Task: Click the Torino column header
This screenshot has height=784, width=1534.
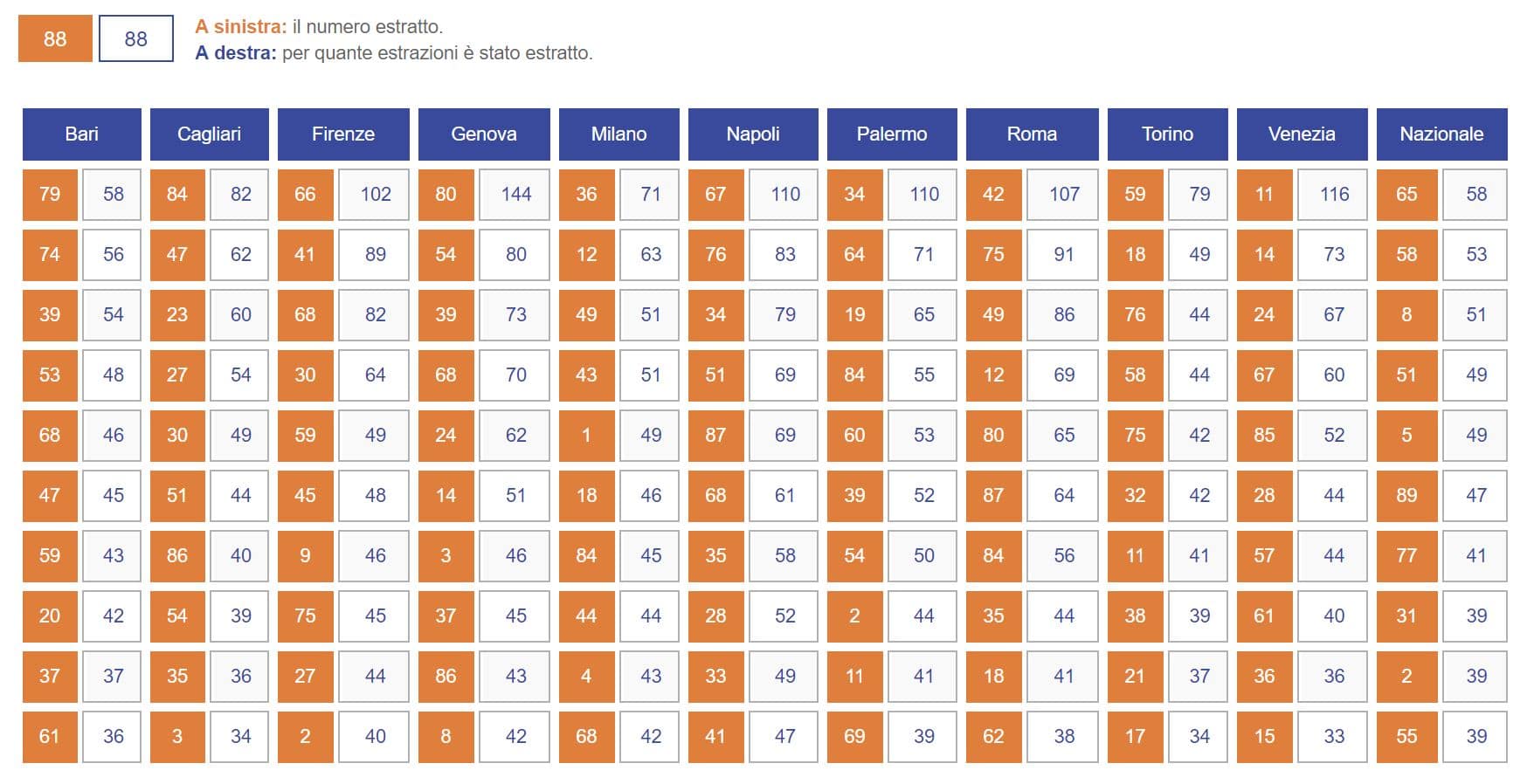Action: (1167, 134)
